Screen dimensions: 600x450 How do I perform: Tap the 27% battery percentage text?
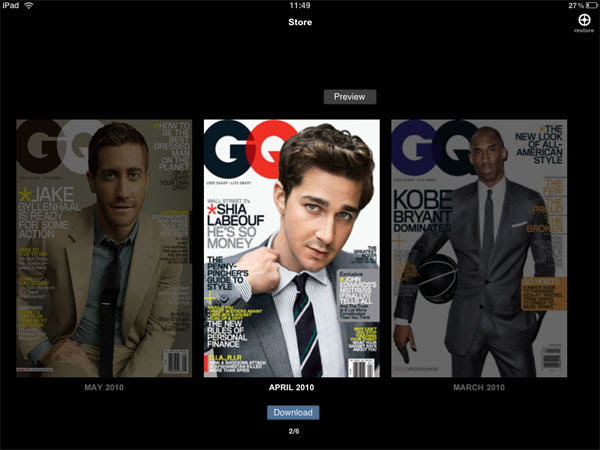coord(576,5)
